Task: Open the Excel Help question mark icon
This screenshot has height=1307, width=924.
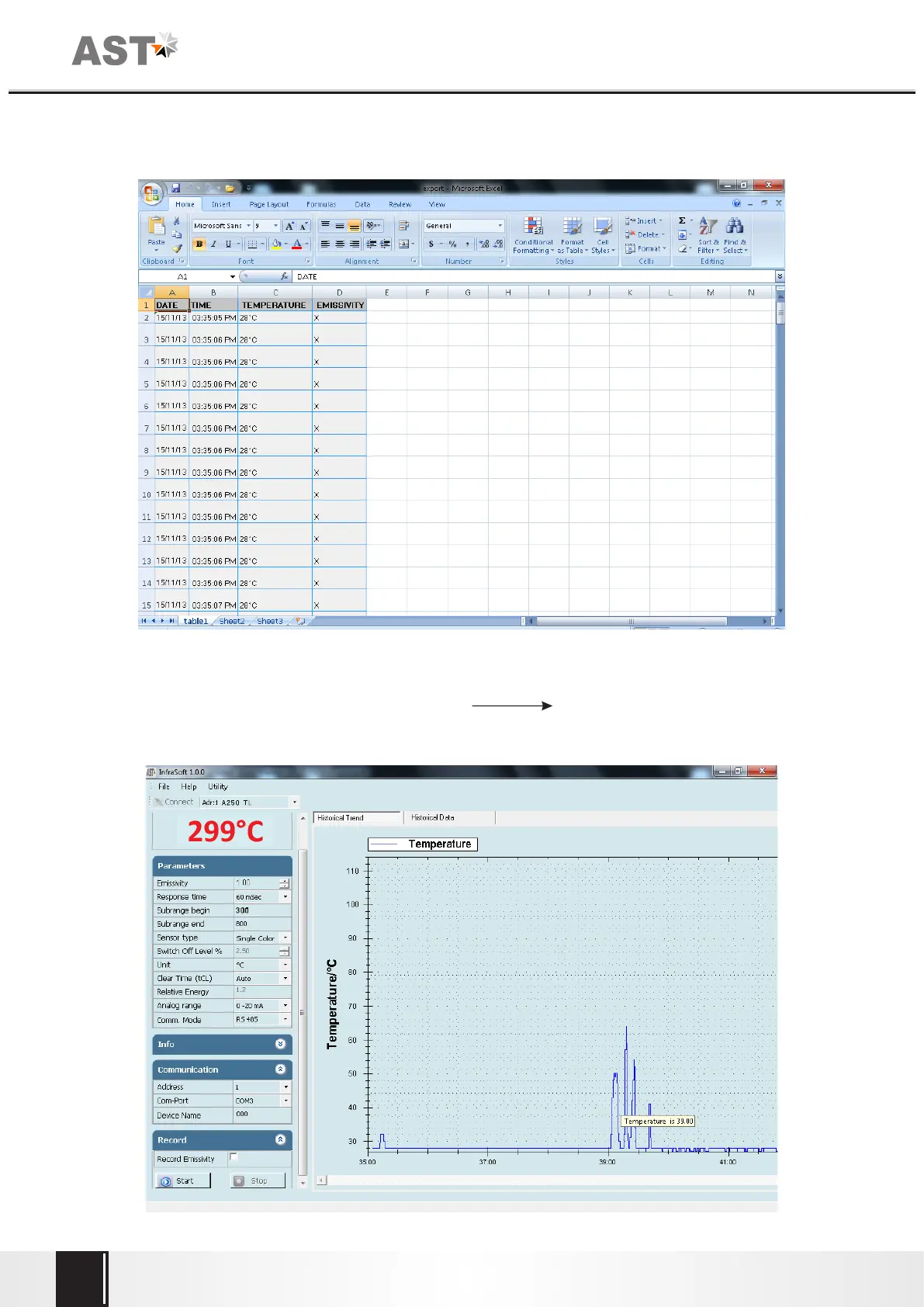Action: pyautogui.click(x=736, y=203)
